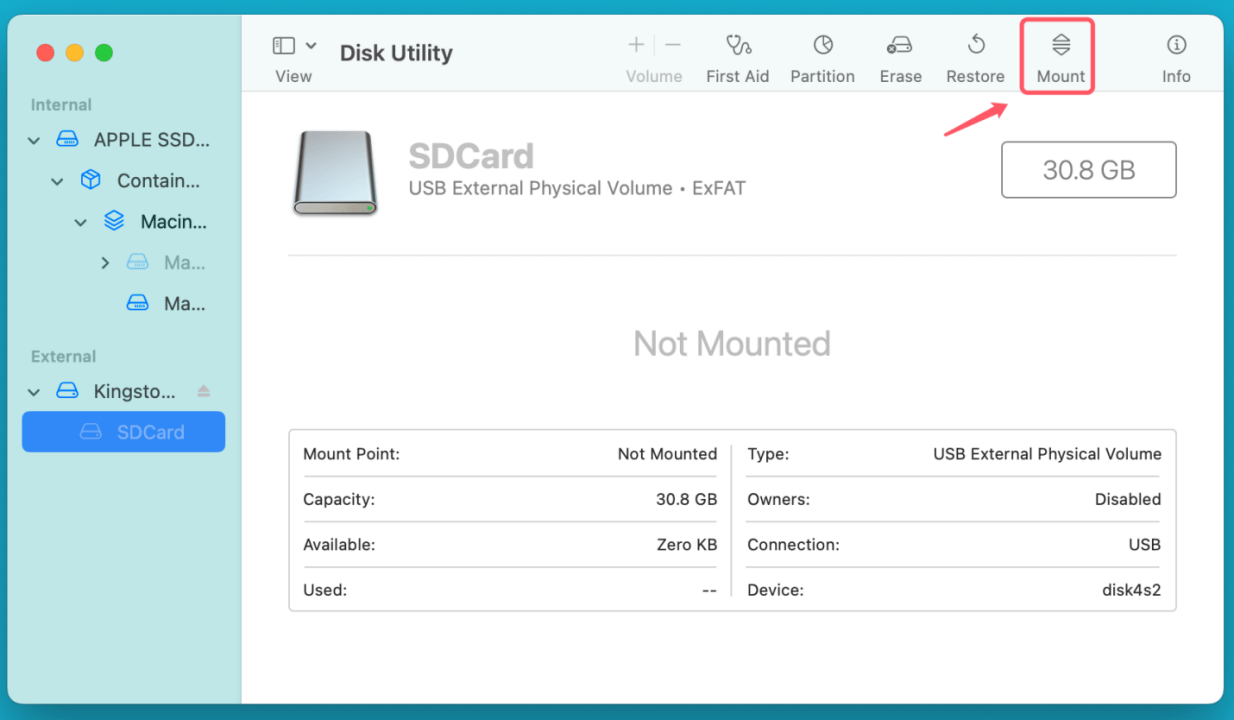
Task: Click the 30.8 GB capacity button
Action: 1088,169
